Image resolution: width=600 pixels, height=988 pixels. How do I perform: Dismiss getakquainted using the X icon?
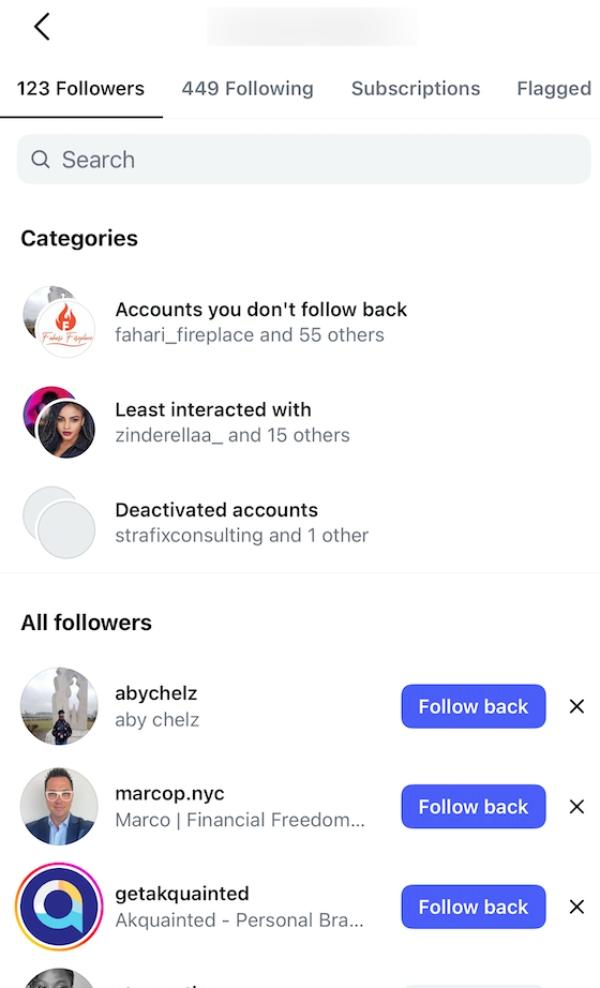pyautogui.click(x=576, y=907)
